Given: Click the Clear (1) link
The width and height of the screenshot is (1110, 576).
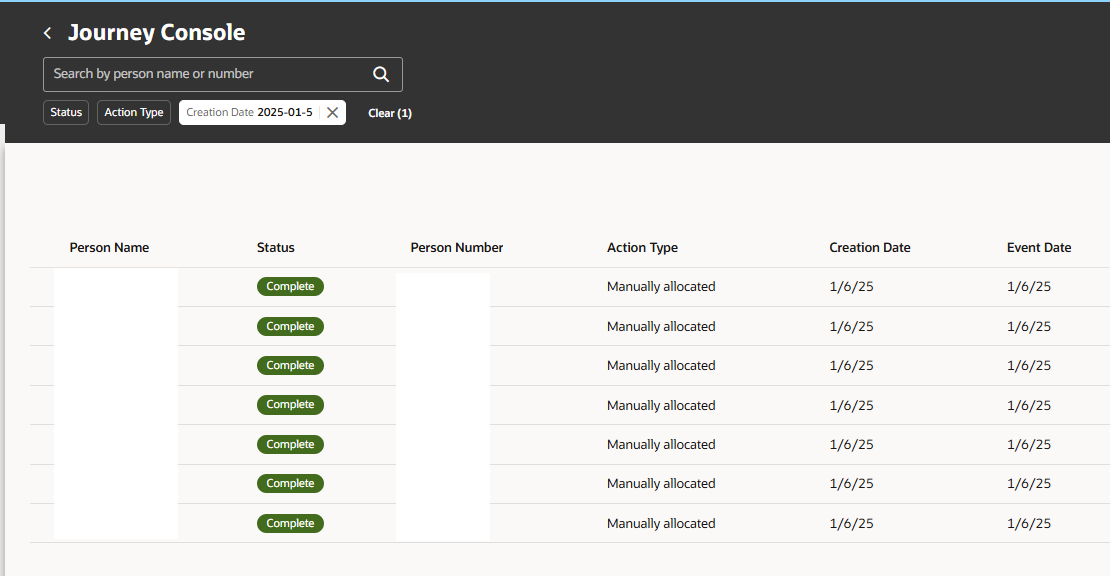Looking at the screenshot, I should [x=390, y=112].
